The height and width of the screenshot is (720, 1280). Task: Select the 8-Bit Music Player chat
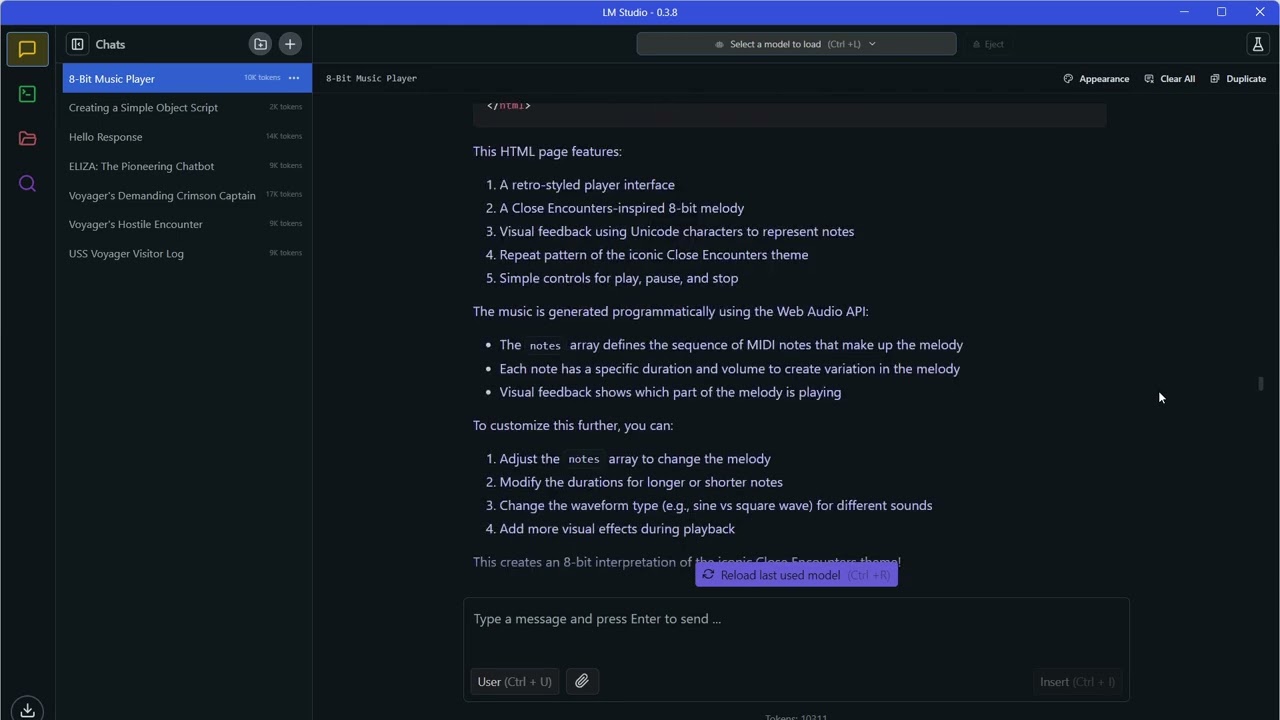[187, 78]
